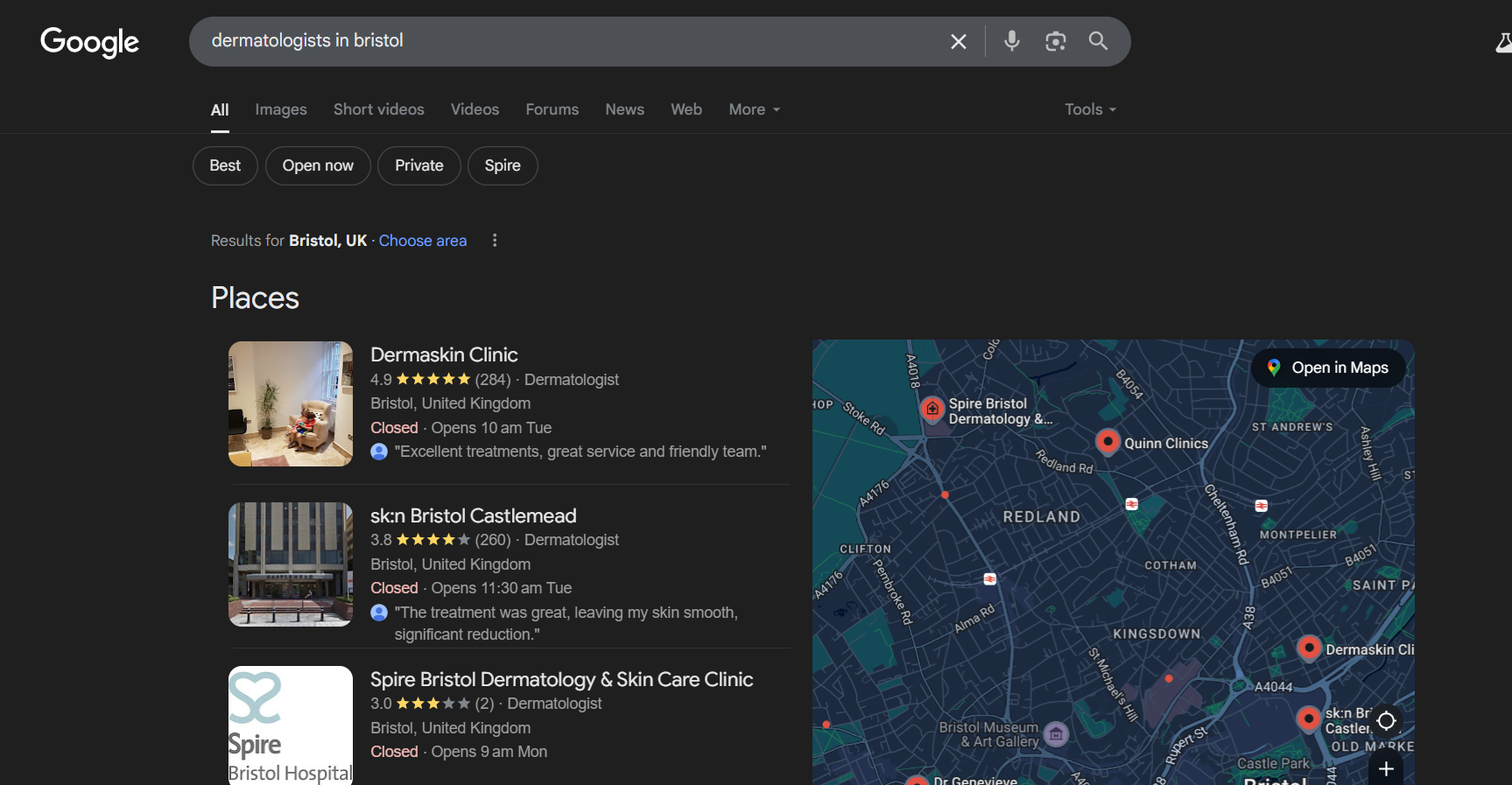The height and width of the screenshot is (785, 1512).
Task: Apply the Spire filter chip
Action: 503,165
